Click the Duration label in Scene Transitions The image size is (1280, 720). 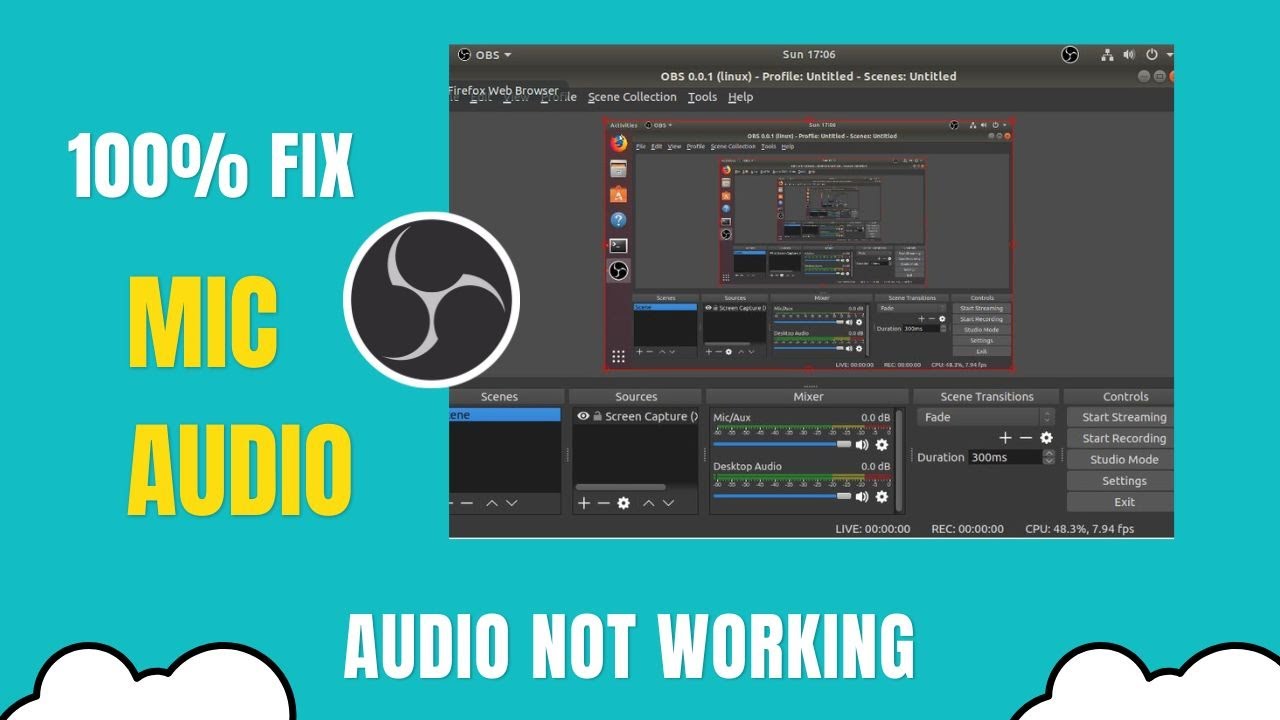click(940, 457)
